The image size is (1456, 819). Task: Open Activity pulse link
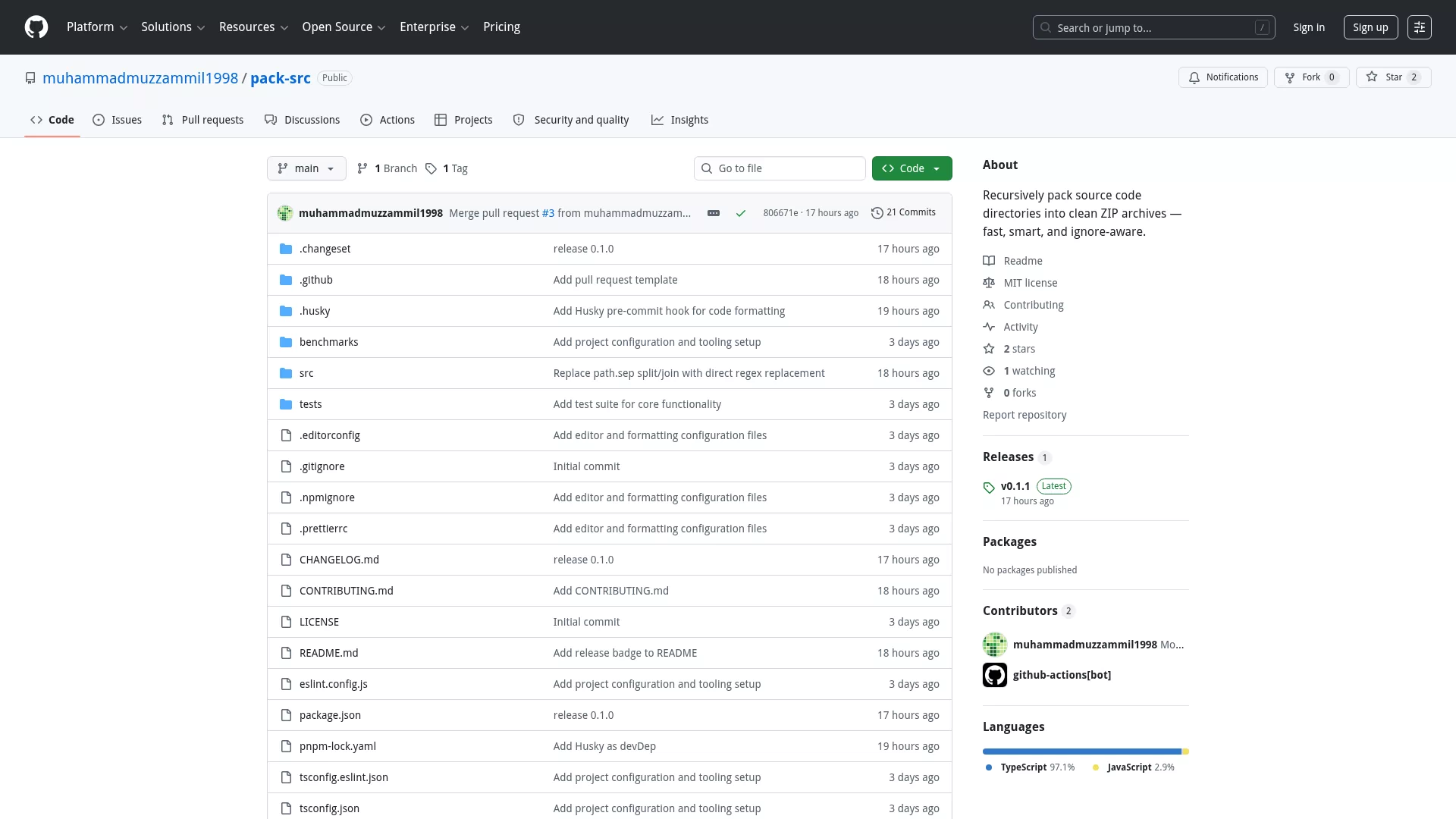[1010, 327]
